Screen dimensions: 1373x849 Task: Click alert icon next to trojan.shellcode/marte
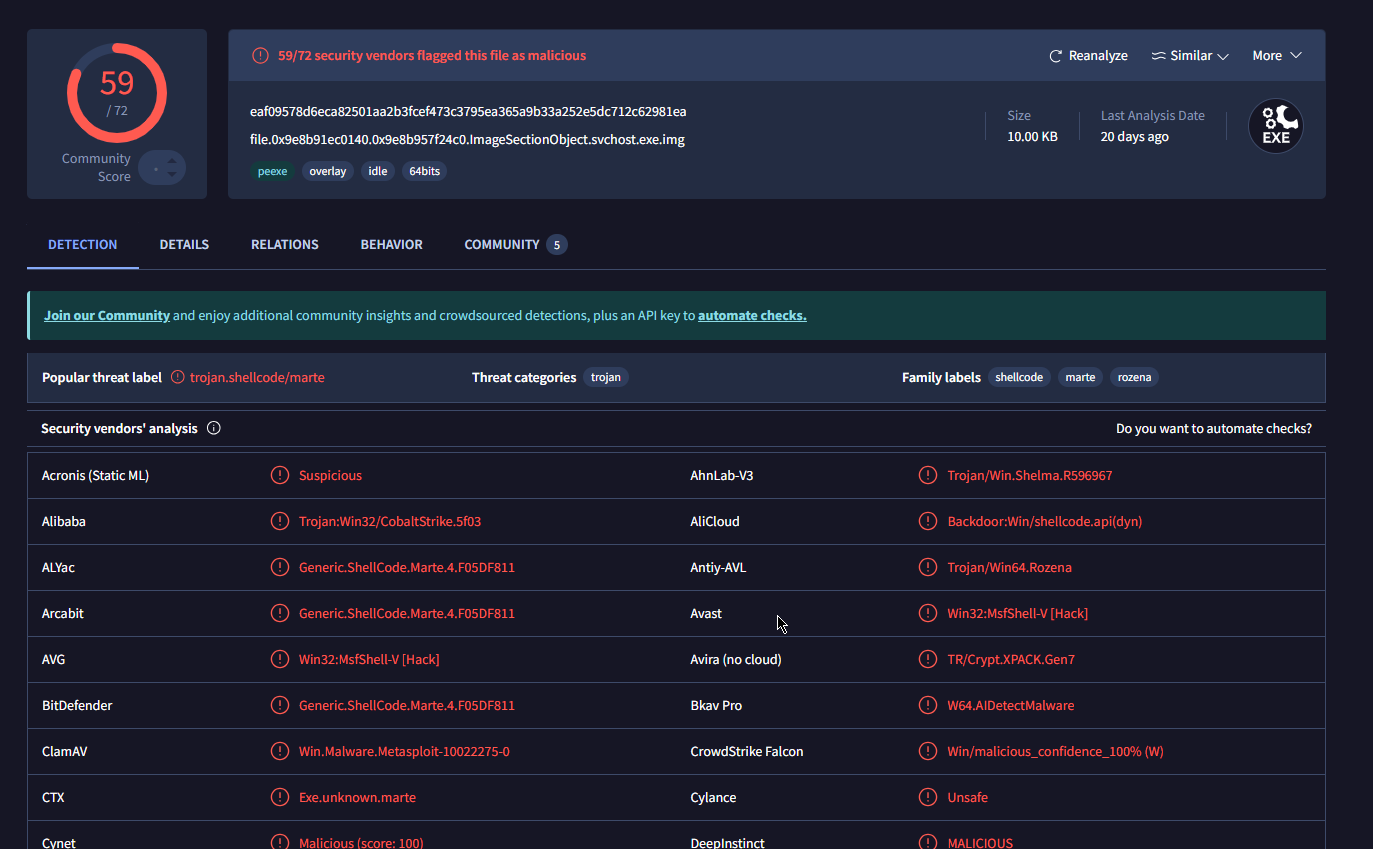[x=178, y=378]
